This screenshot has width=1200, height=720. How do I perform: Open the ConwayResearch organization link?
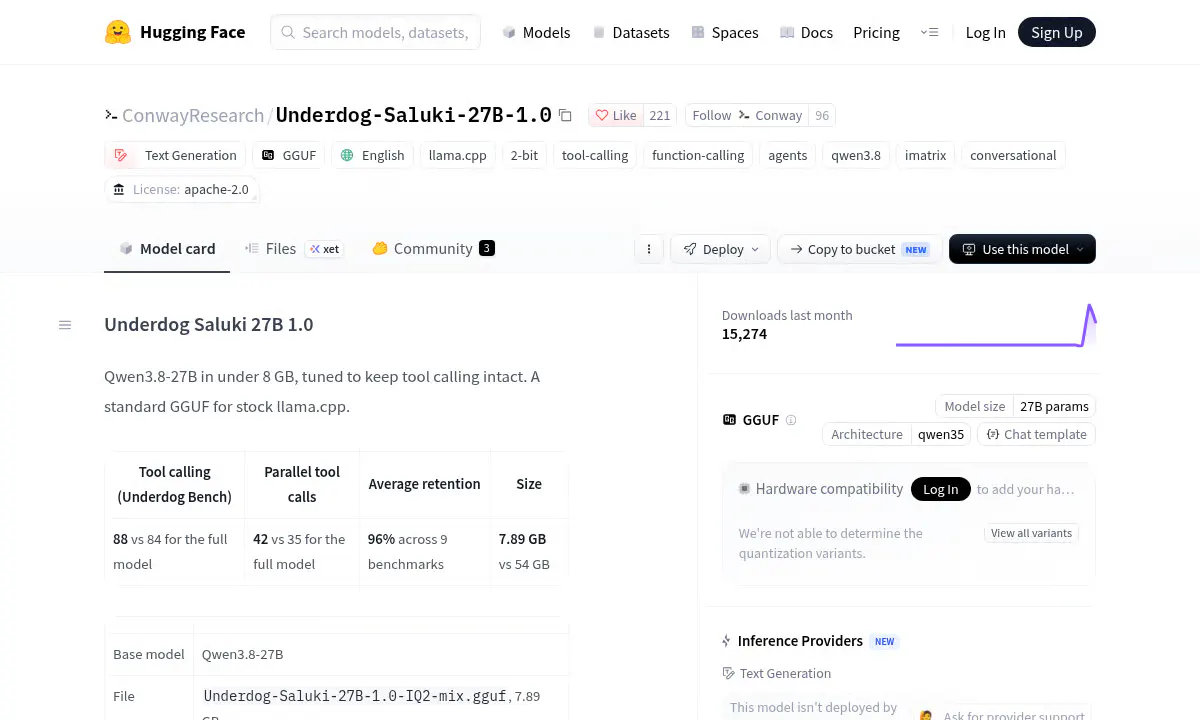point(193,115)
